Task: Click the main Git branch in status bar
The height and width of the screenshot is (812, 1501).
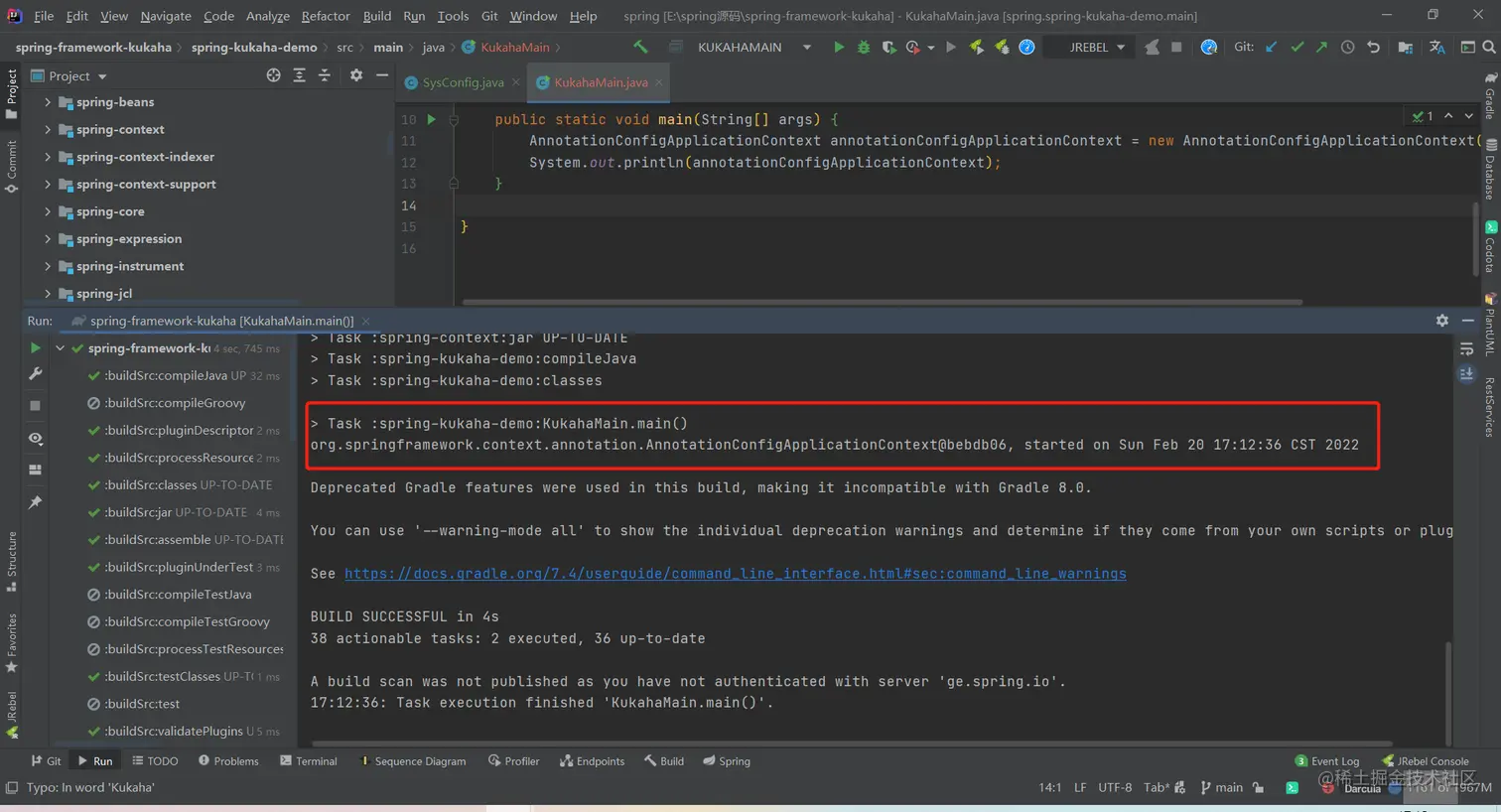Action: tap(1222, 788)
